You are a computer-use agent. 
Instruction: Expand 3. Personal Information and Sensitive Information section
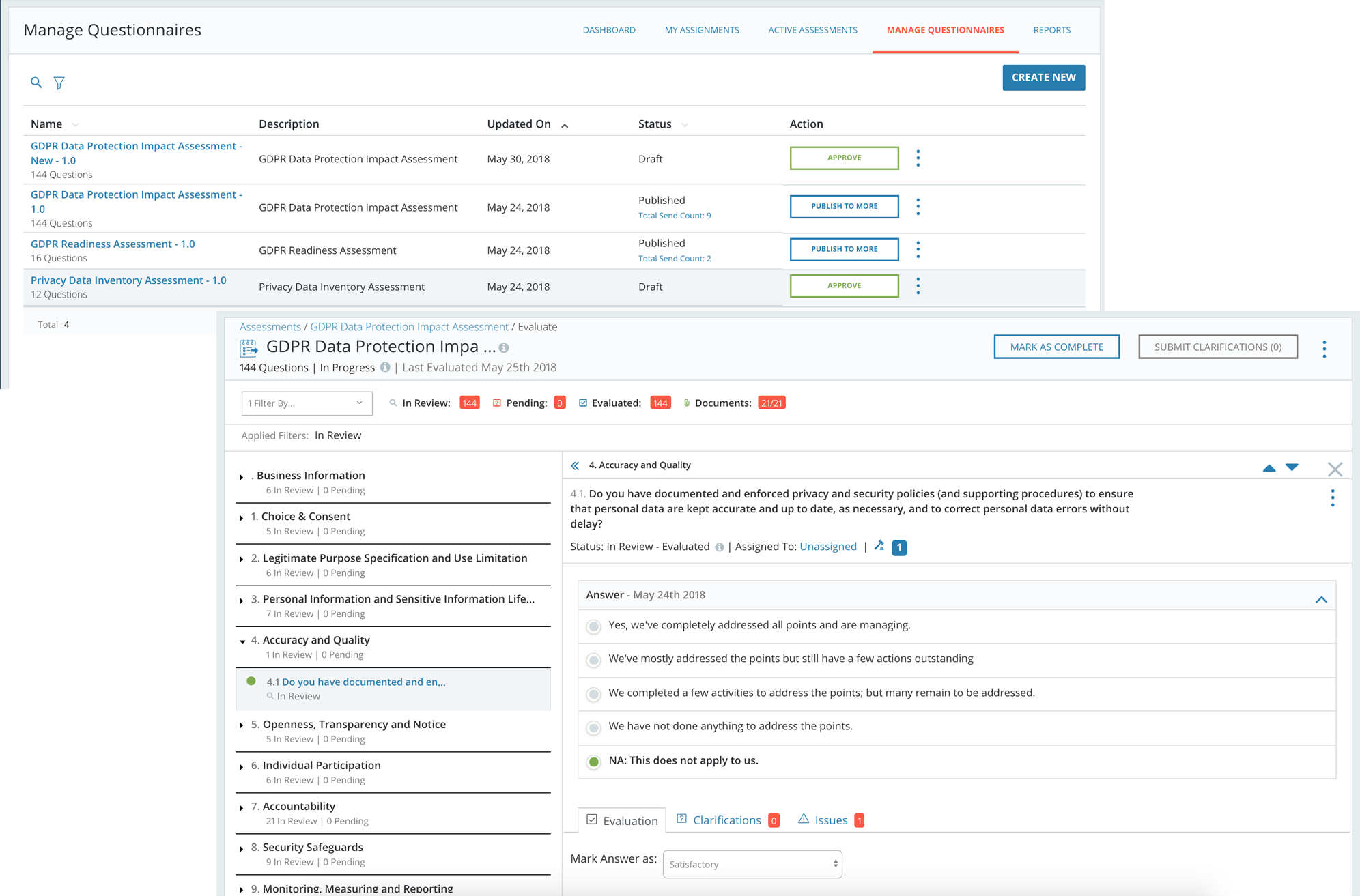[242, 601]
